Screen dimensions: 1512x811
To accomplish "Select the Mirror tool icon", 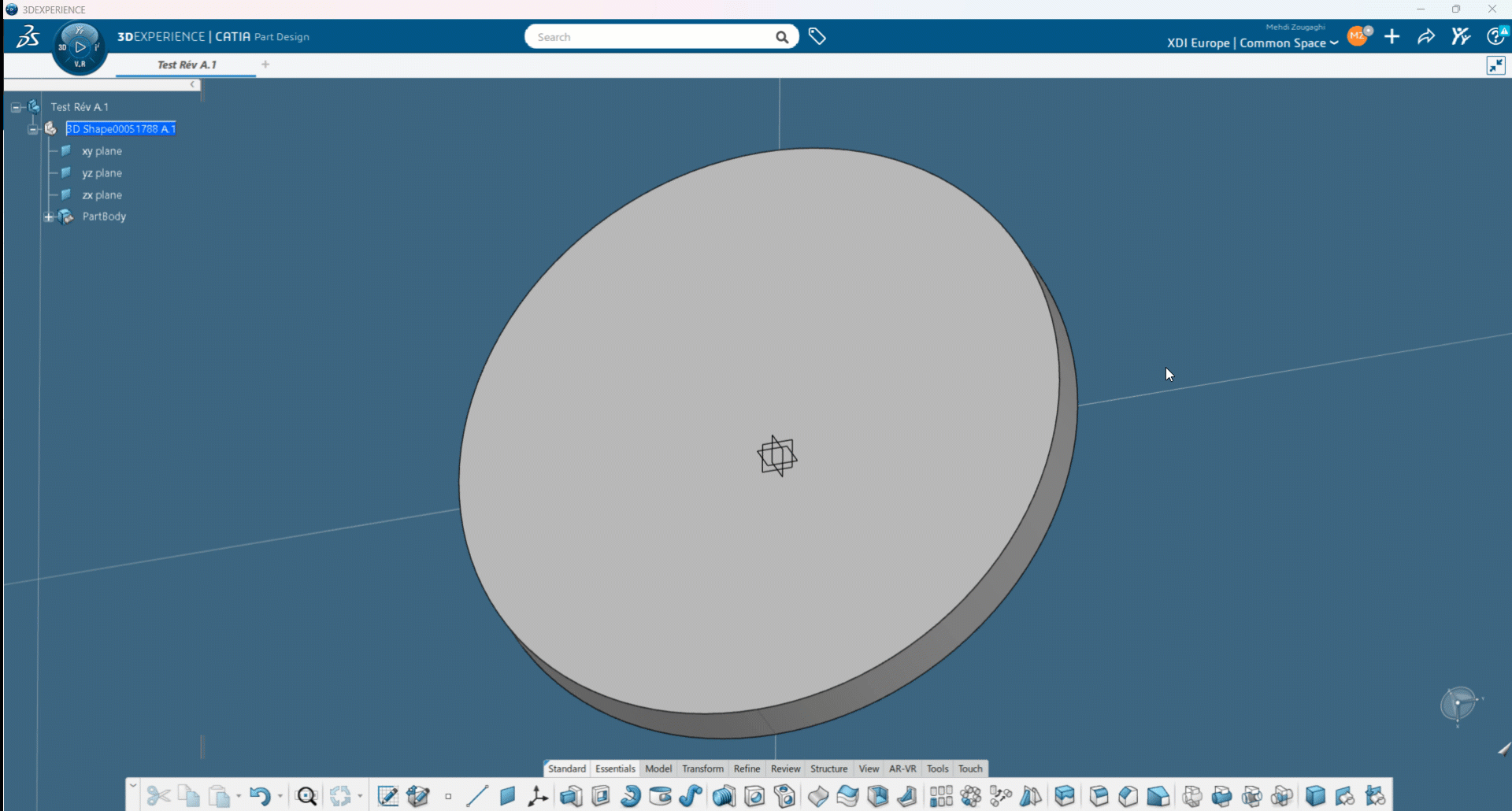I will [x=1030, y=796].
